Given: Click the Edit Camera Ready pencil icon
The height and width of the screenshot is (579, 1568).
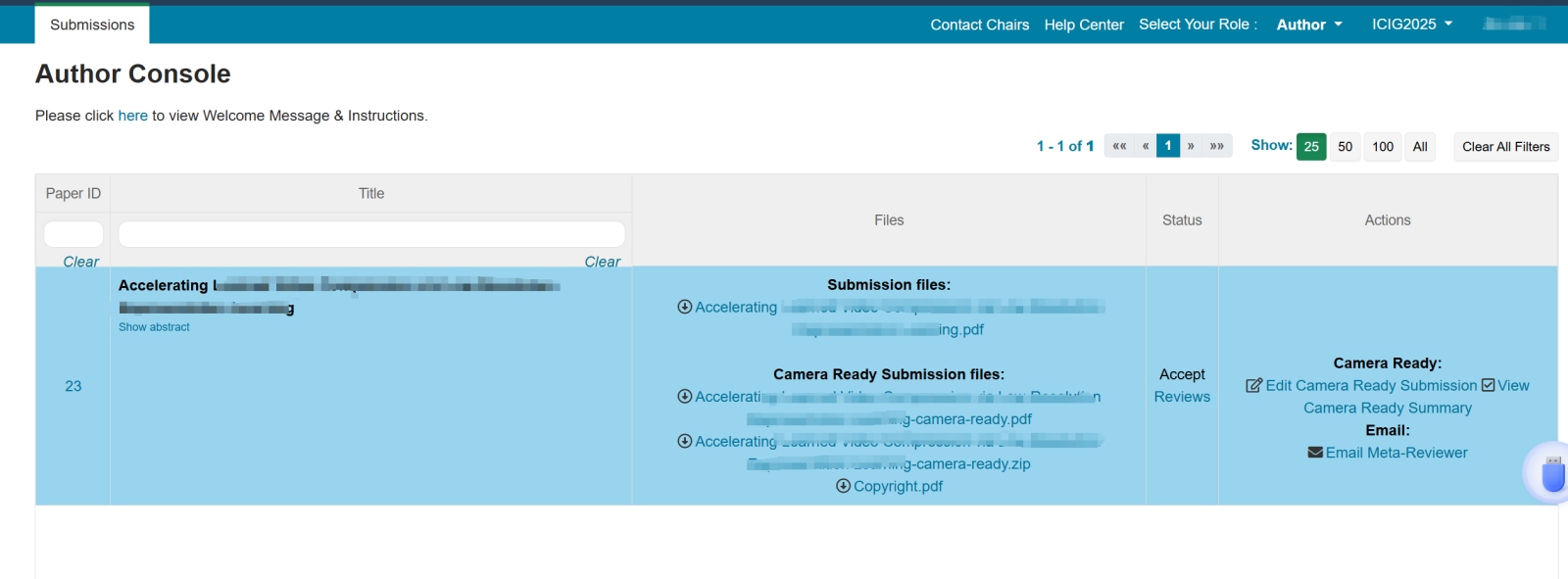Looking at the screenshot, I should (1253, 386).
